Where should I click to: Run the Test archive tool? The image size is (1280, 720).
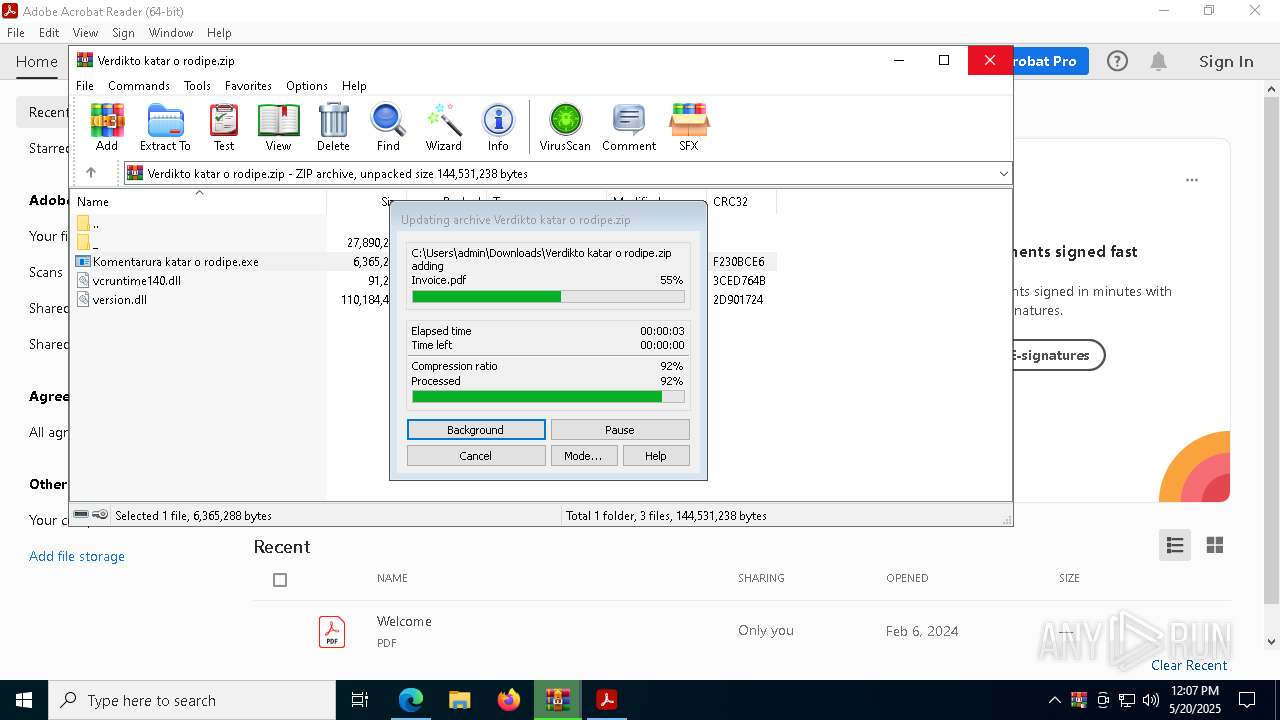[x=224, y=127]
